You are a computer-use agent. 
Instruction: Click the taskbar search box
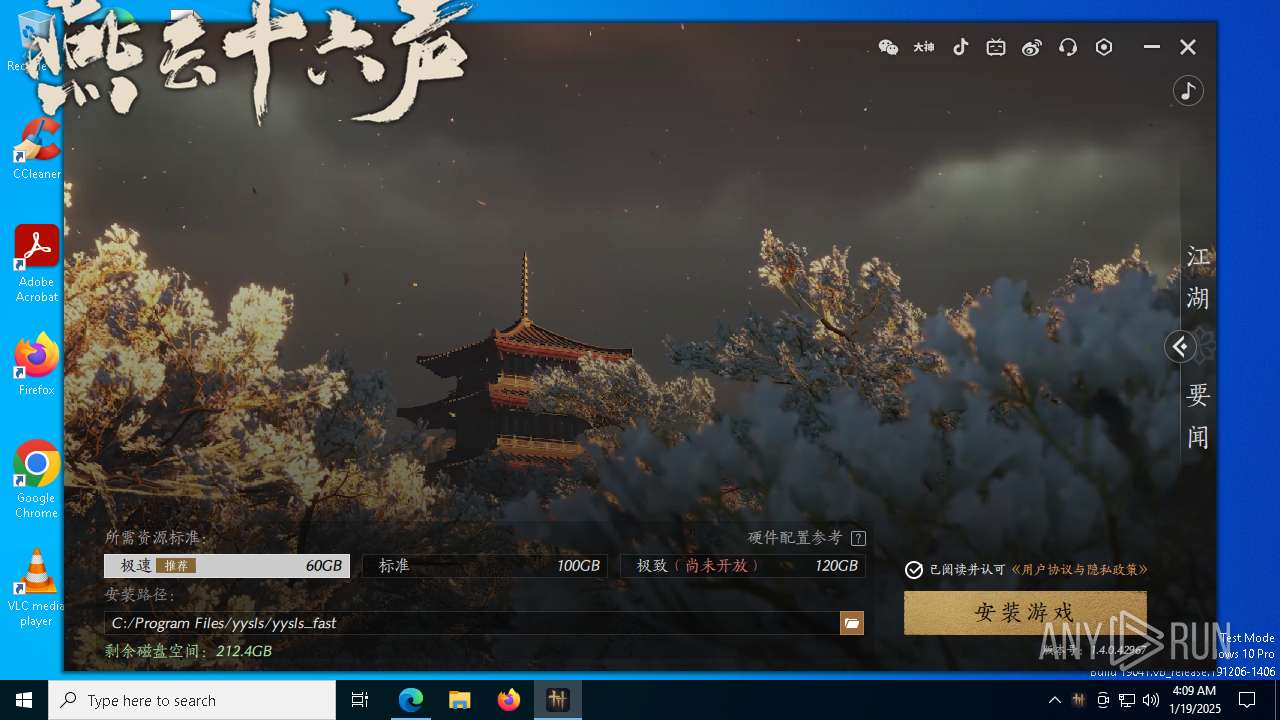192,700
